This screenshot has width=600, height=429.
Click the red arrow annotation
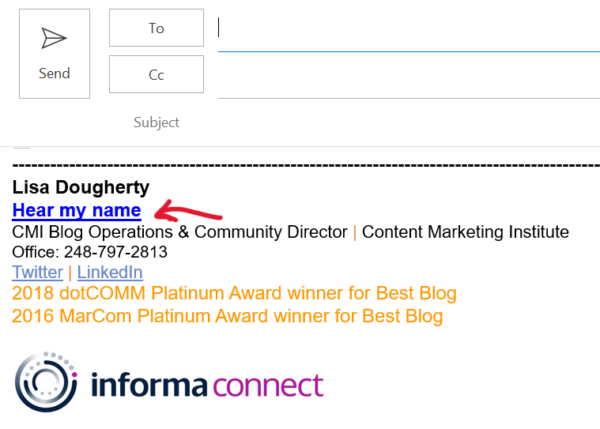[x=188, y=211]
